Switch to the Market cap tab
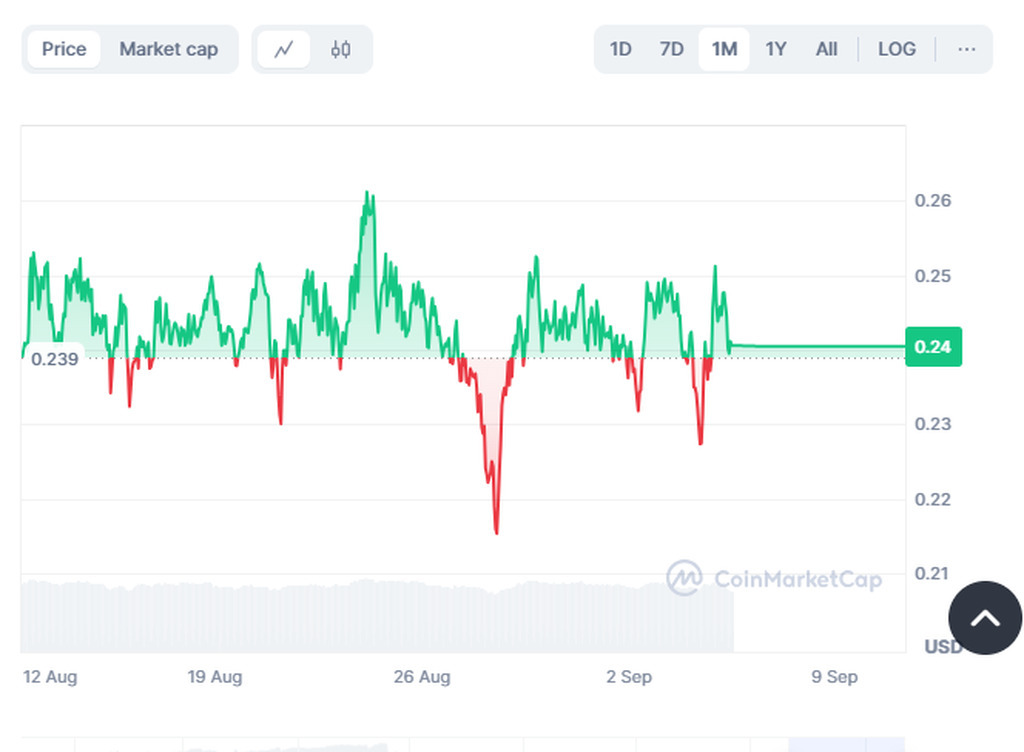 pyautogui.click(x=168, y=49)
